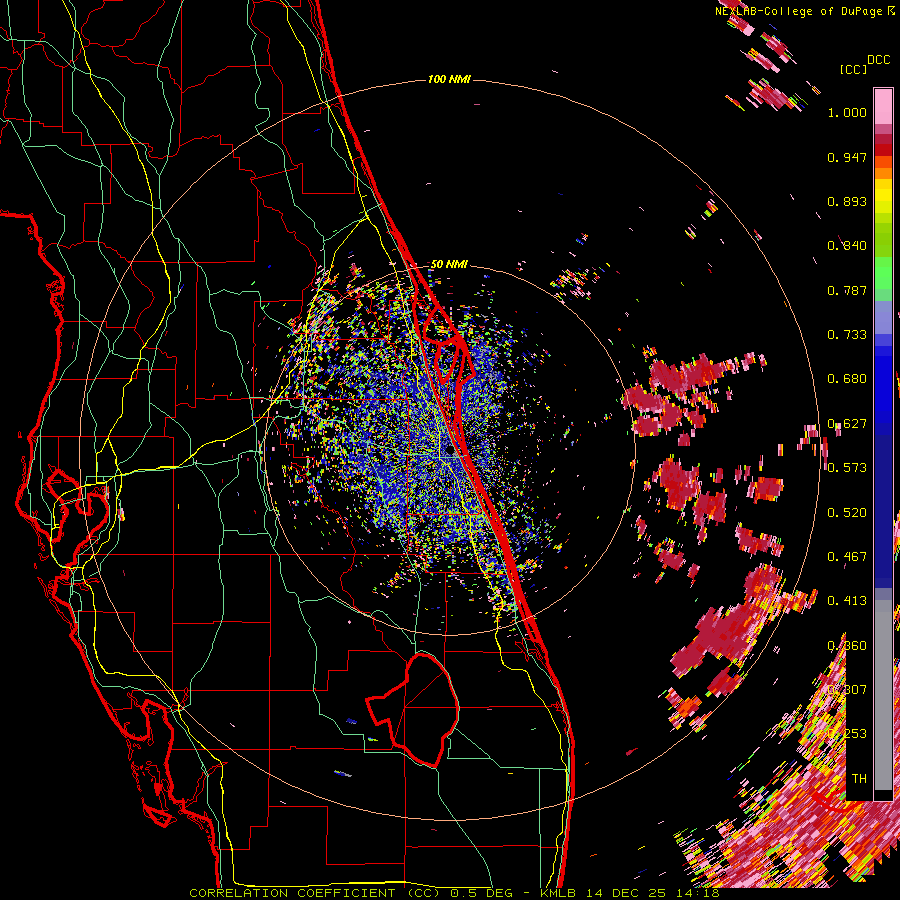Image resolution: width=900 pixels, height=900 pixels.
Task: Click the 0.893 legend value
Action: click(x=847, y=201)
